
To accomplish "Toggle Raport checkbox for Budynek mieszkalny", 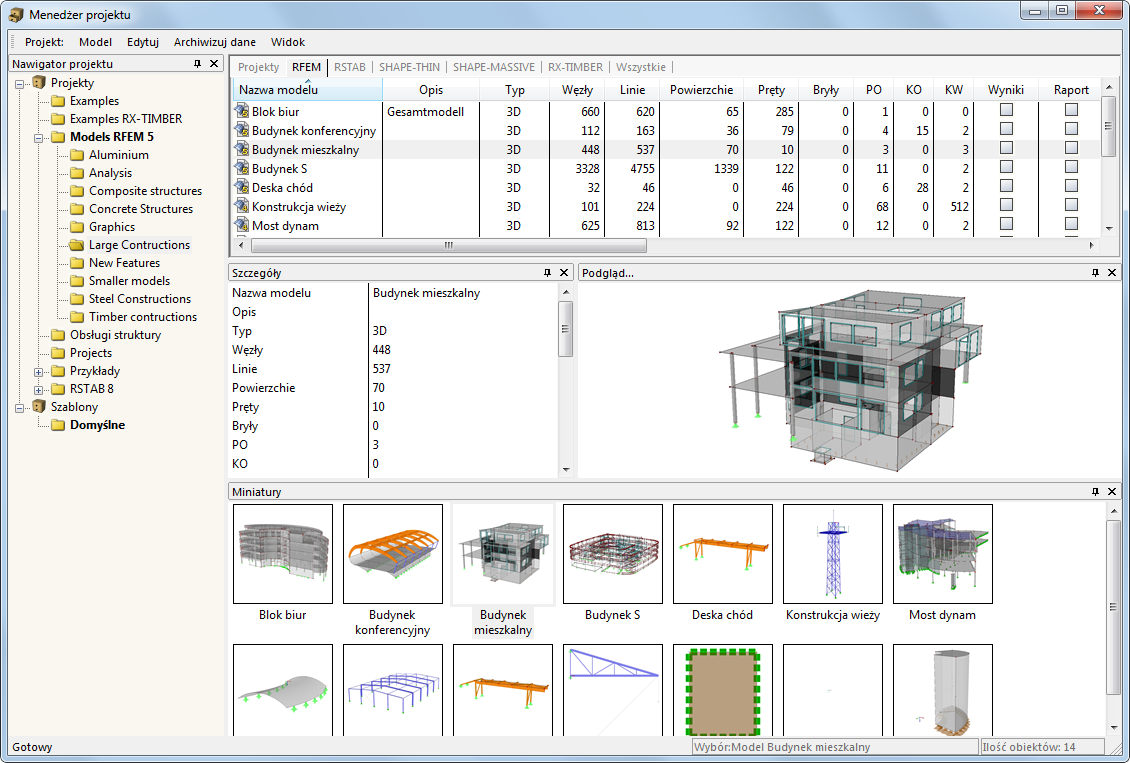I will click(1072, 148).
